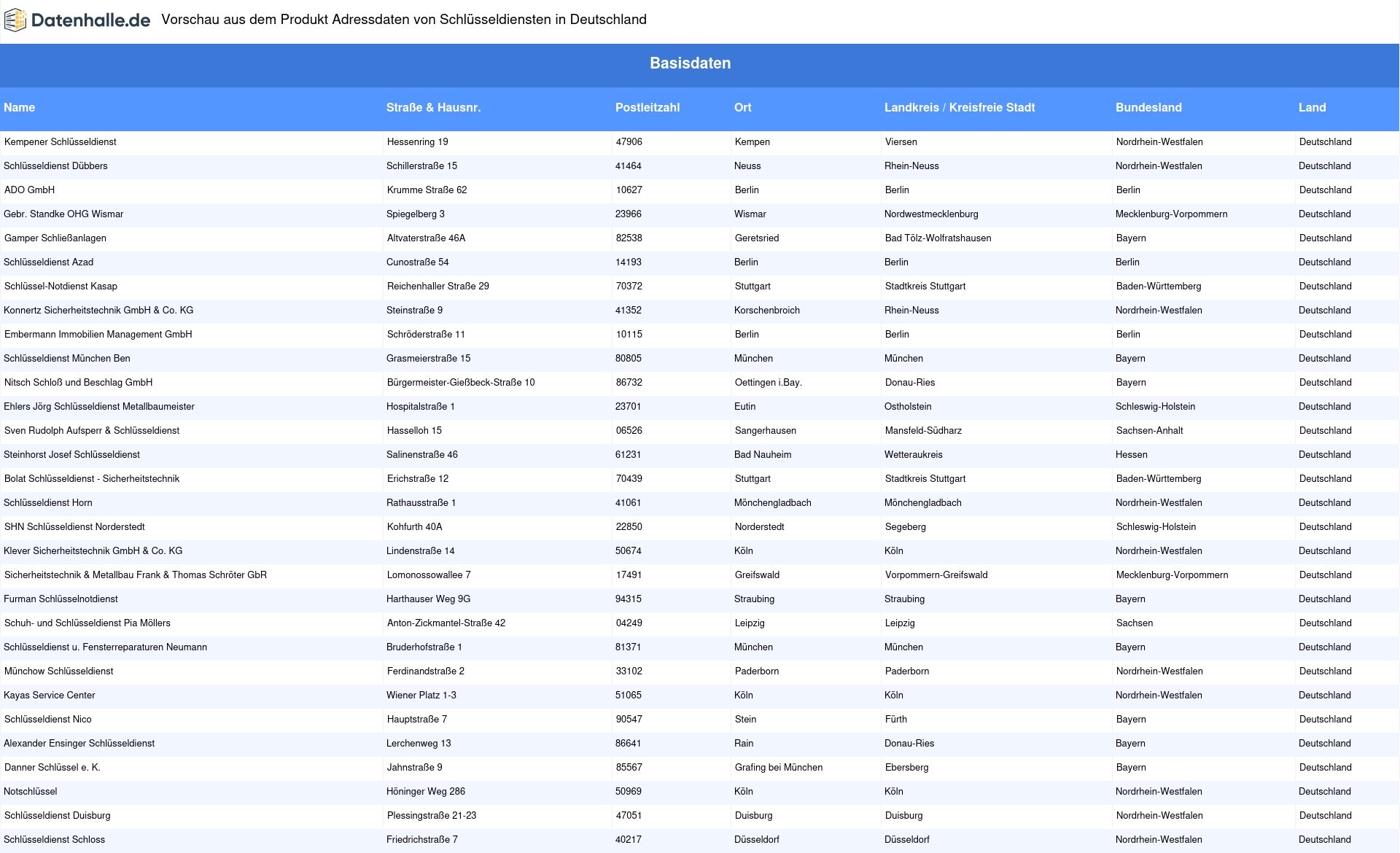Click the Land column header

pos(1312,107)
